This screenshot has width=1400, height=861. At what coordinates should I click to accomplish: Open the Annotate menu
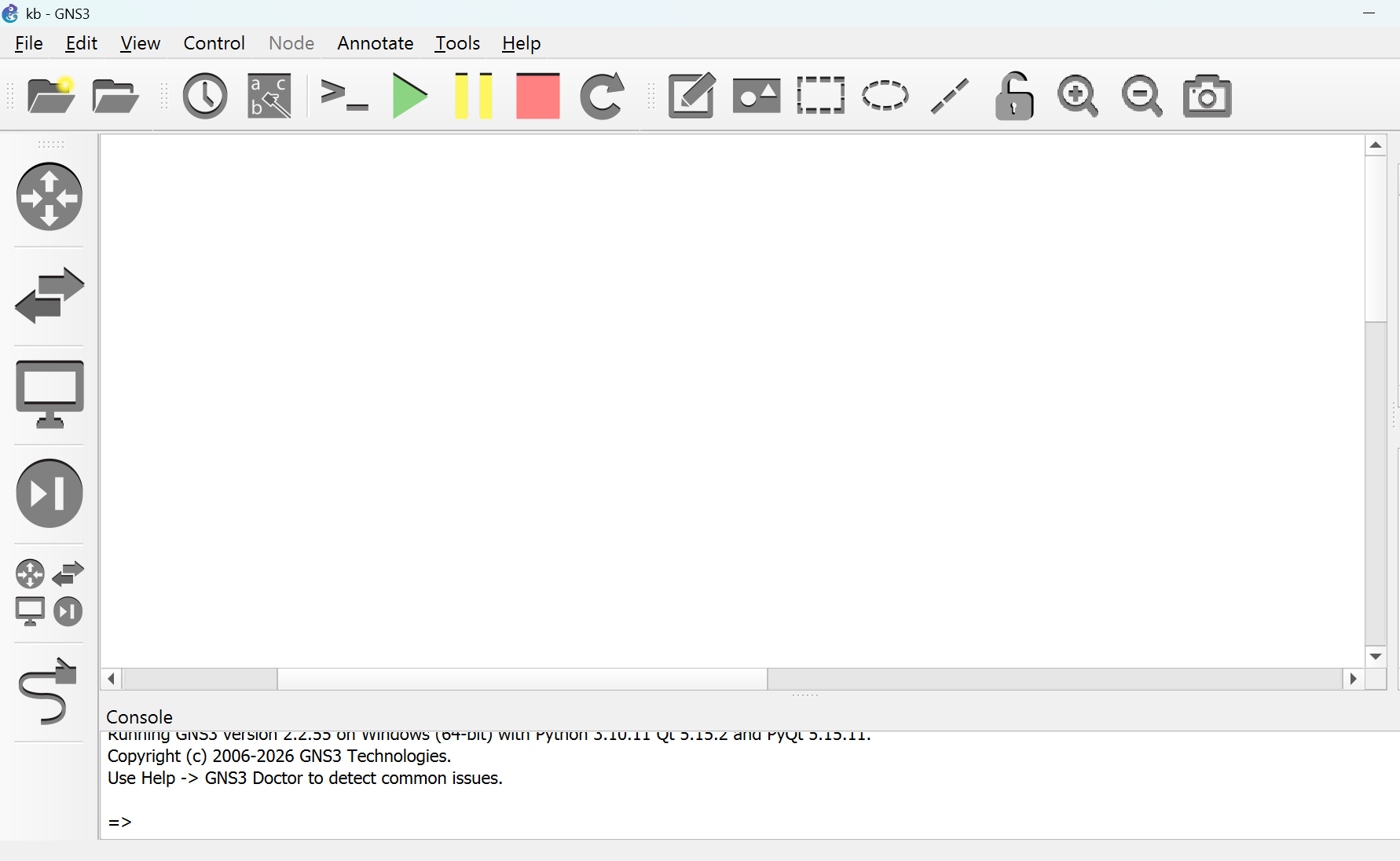375,43
